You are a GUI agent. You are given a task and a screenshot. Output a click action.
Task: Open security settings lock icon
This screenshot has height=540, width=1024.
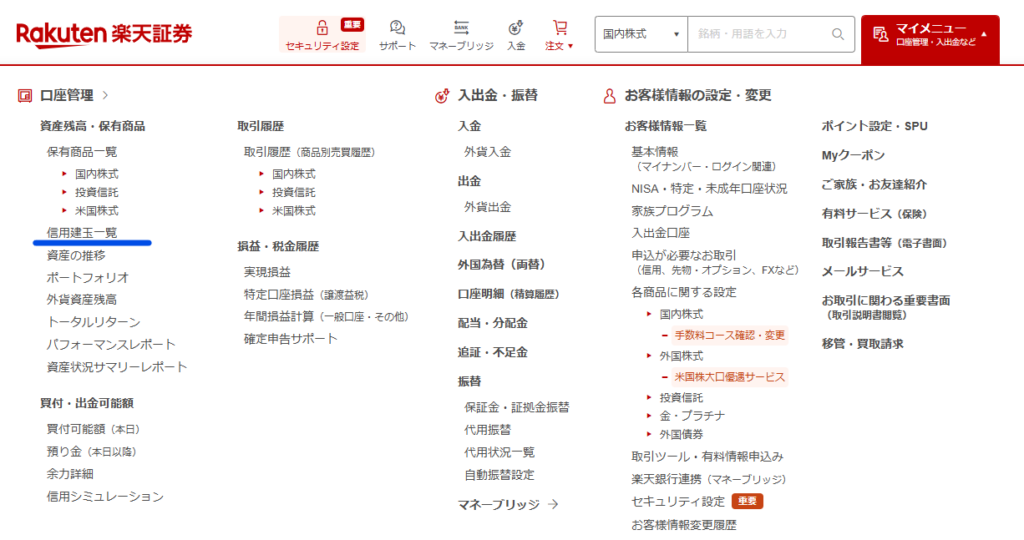click(x=322, y=28)
